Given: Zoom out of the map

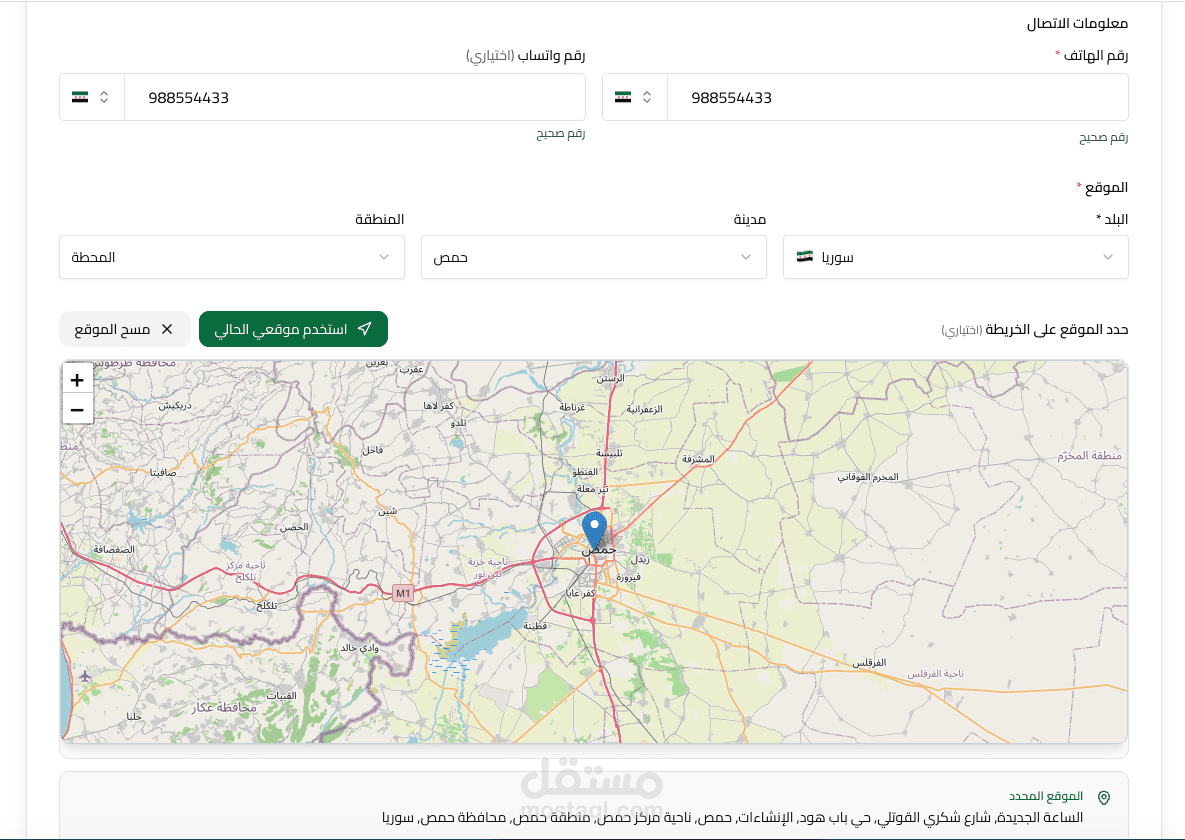Looking at the screenshot, I should [77, 410].
